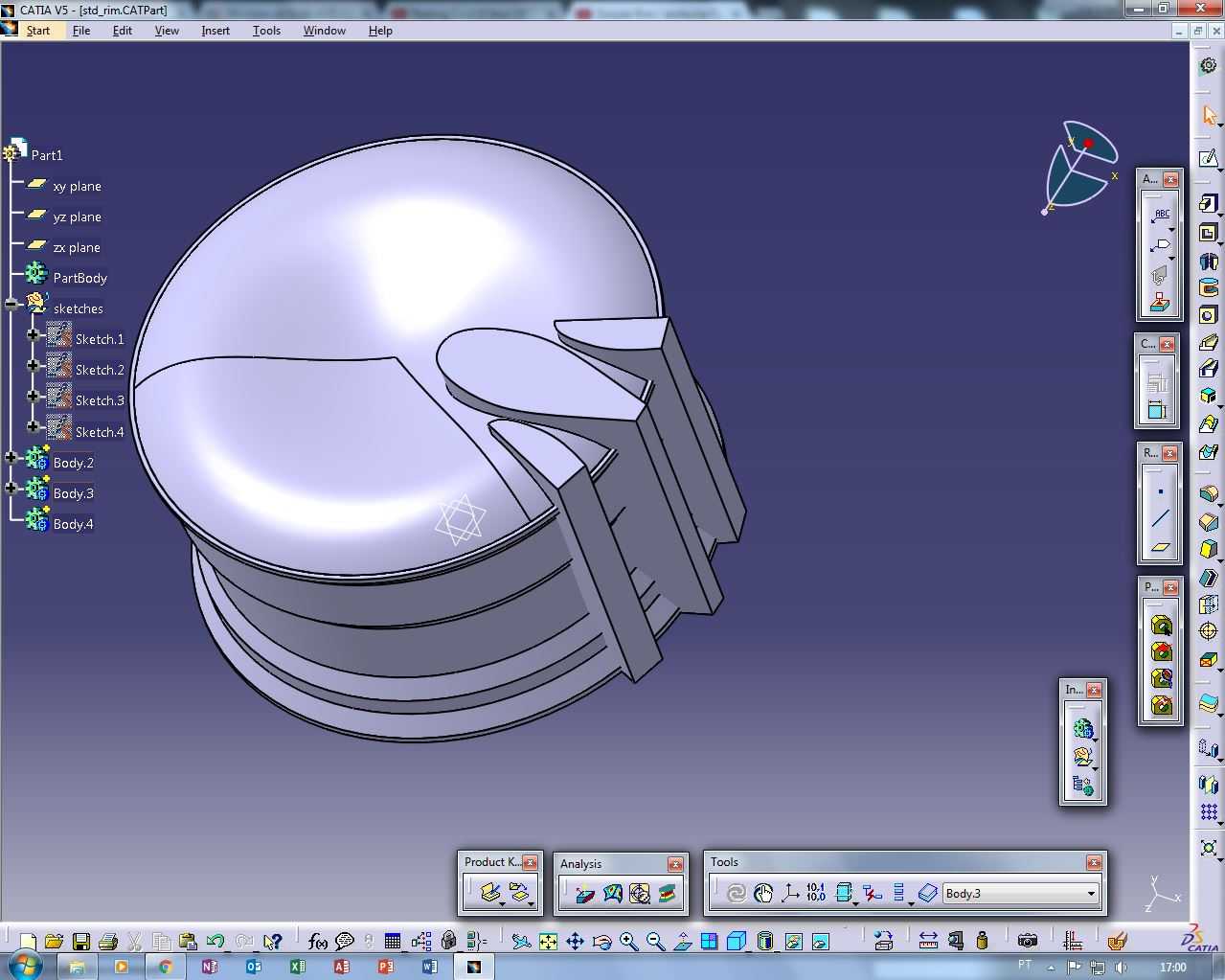Choose the Rectangular Pattern grid icon
This screenshot has height=980, width=1225.
coord(1209,812)
